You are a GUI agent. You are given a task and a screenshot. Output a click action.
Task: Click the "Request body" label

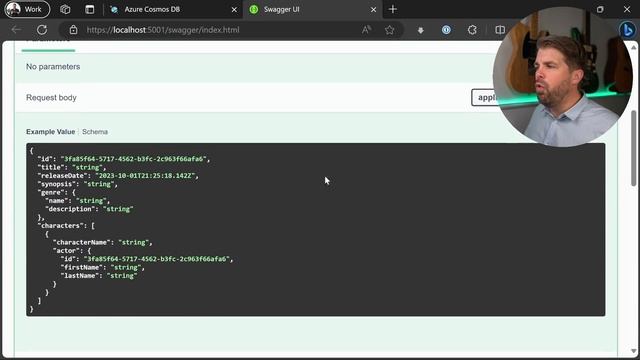click(x=51, y=98)
